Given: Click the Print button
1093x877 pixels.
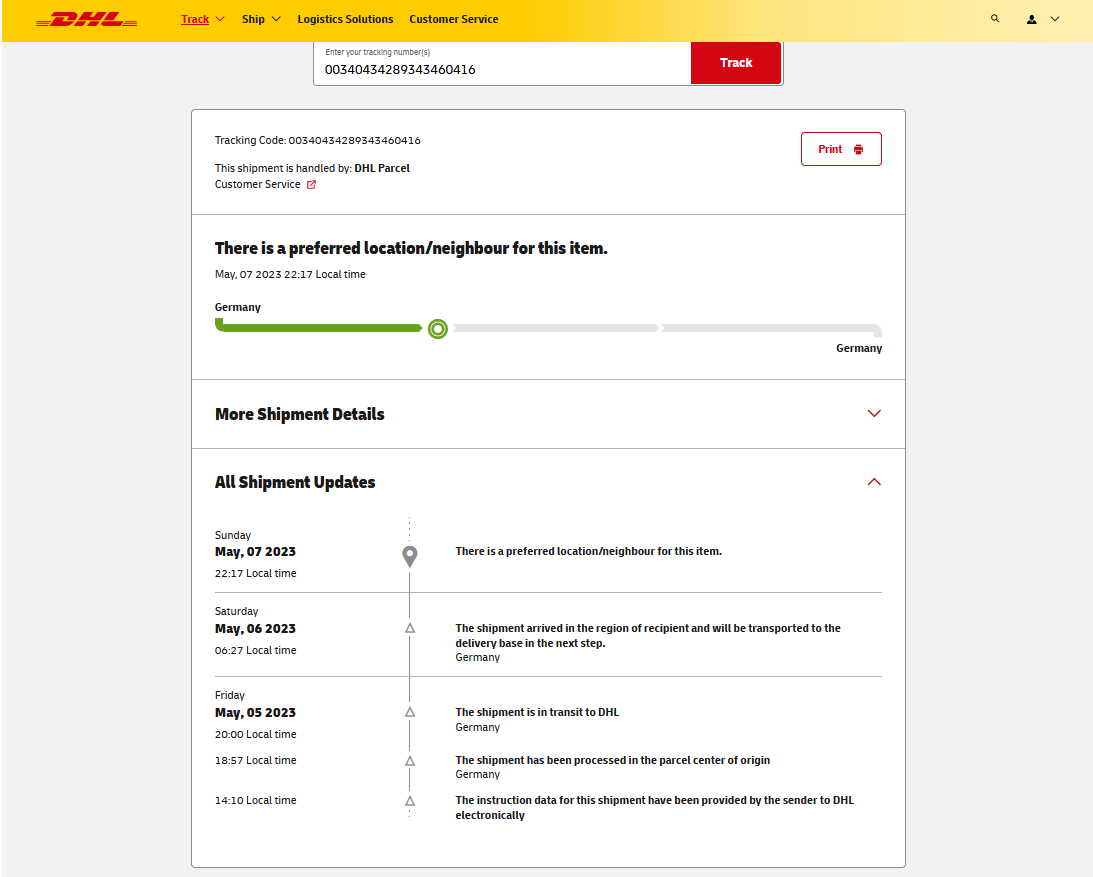Looking at the screenshot, I should click(x=841, y=149).
